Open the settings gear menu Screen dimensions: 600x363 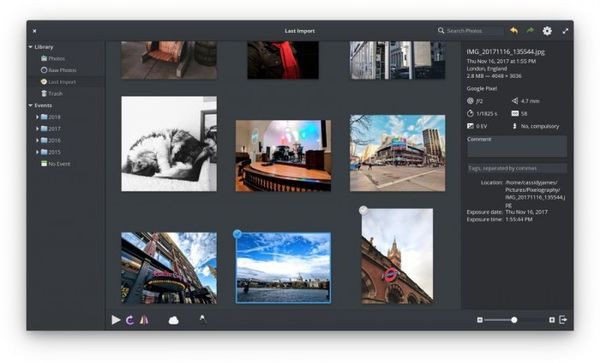pos(547,31)
